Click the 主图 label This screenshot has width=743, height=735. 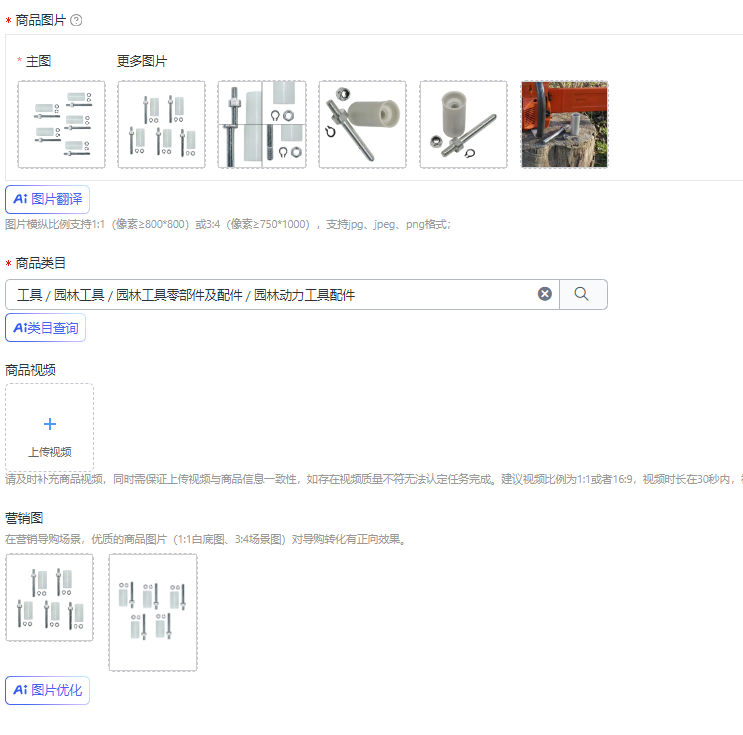[x=38, y=61]
